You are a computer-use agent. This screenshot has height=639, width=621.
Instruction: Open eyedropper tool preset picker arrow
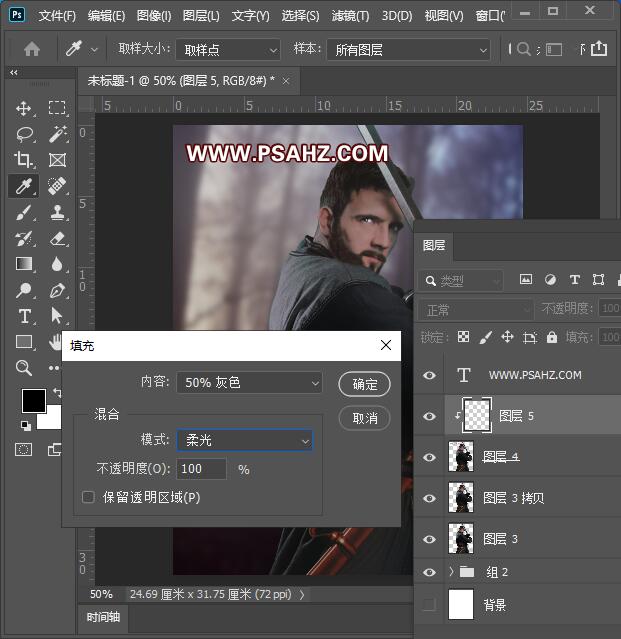pos(94,50)
